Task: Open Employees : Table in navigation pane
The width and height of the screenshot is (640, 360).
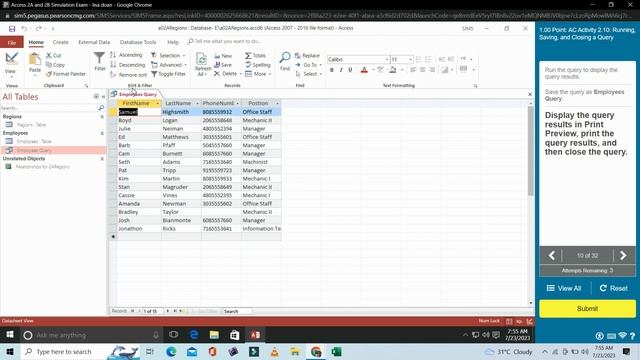Action: click(34, 141)
